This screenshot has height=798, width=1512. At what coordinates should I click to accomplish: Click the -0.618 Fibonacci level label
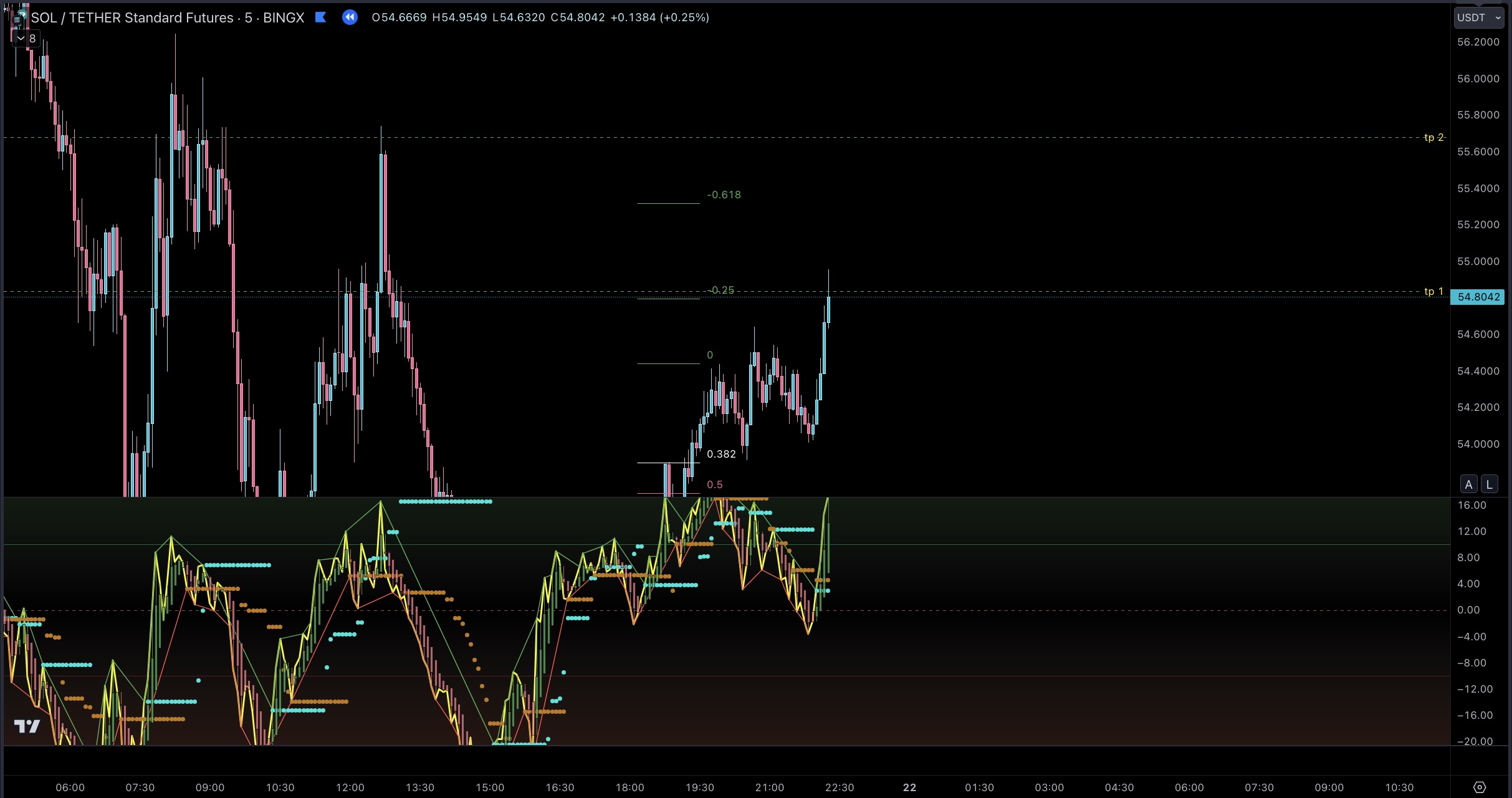(724, 195)
